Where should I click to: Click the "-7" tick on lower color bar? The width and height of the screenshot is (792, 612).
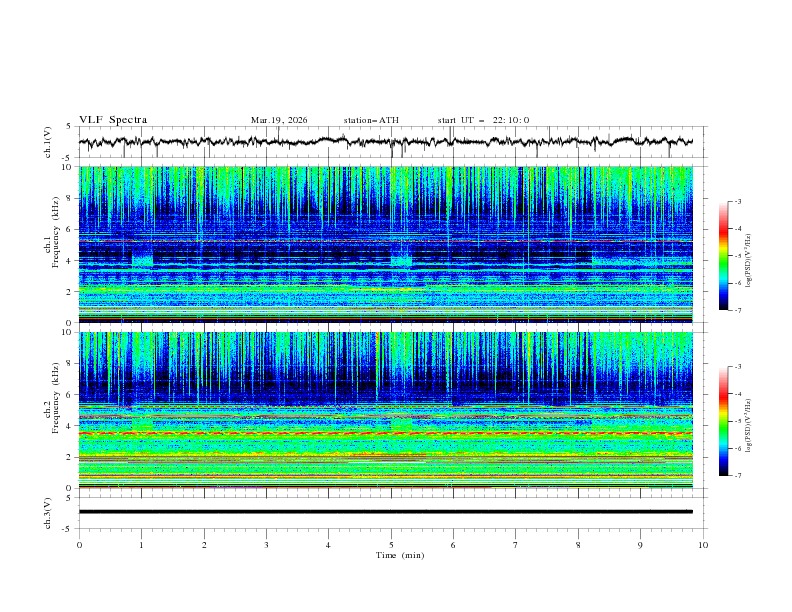(x=737, y=476)
